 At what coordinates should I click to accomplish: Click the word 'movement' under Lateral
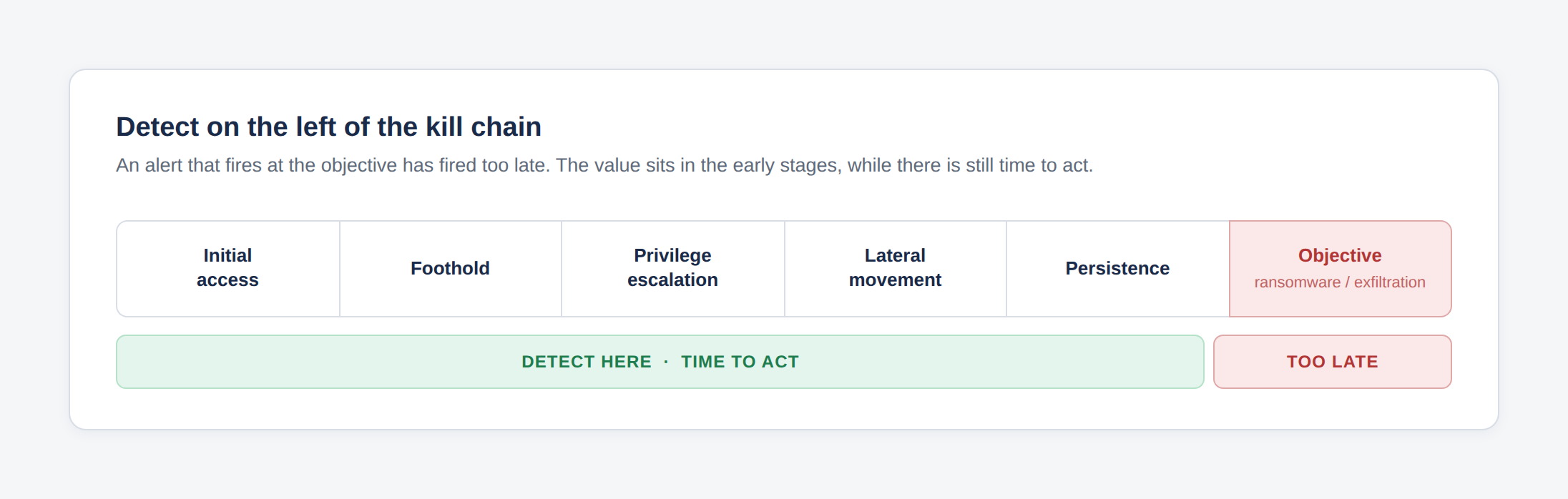point(896,280)
